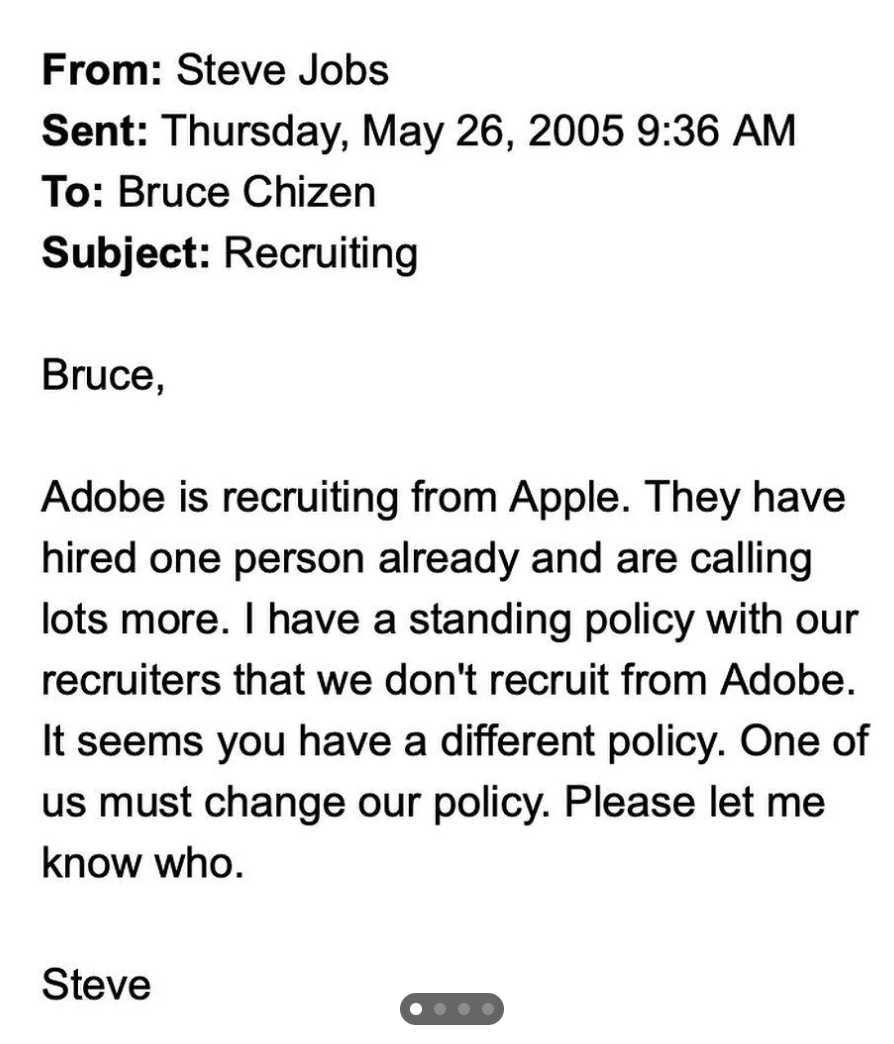Click the first (active) carousel page dot
894x1044 pixels.
click(417, 1009)
